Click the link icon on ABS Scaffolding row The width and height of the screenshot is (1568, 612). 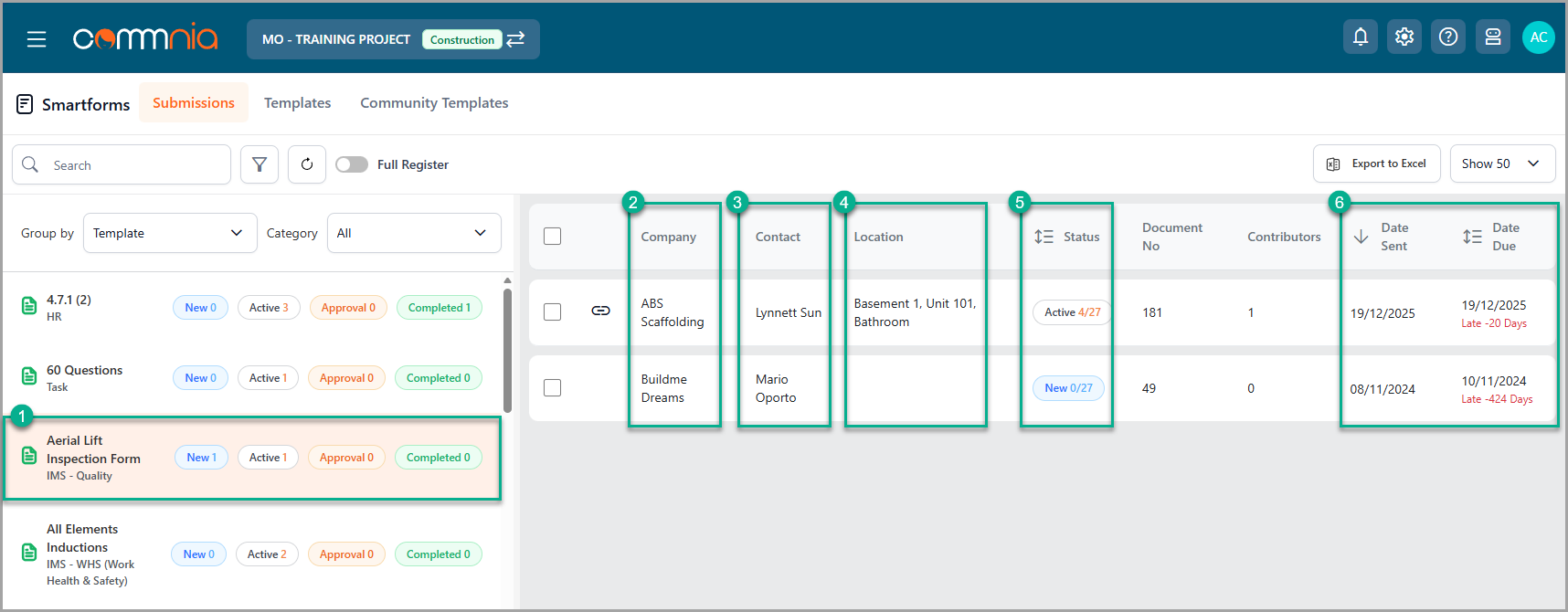(600, 311)
